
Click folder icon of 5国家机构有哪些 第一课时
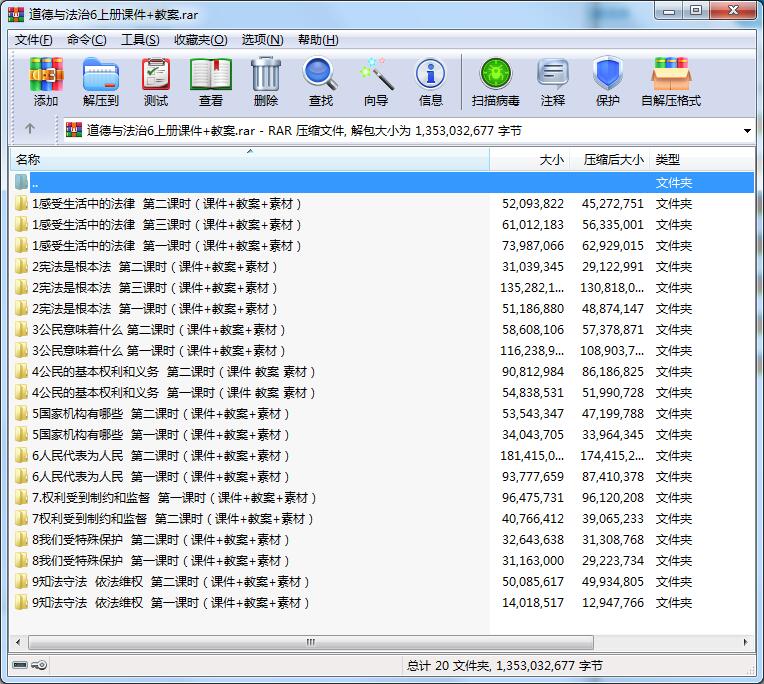21,435
